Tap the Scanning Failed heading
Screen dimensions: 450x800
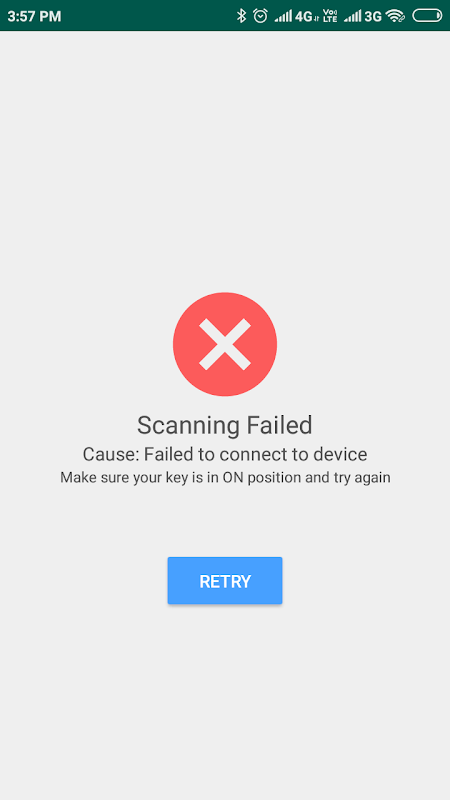pyautogui.click(x=225, y=426)
